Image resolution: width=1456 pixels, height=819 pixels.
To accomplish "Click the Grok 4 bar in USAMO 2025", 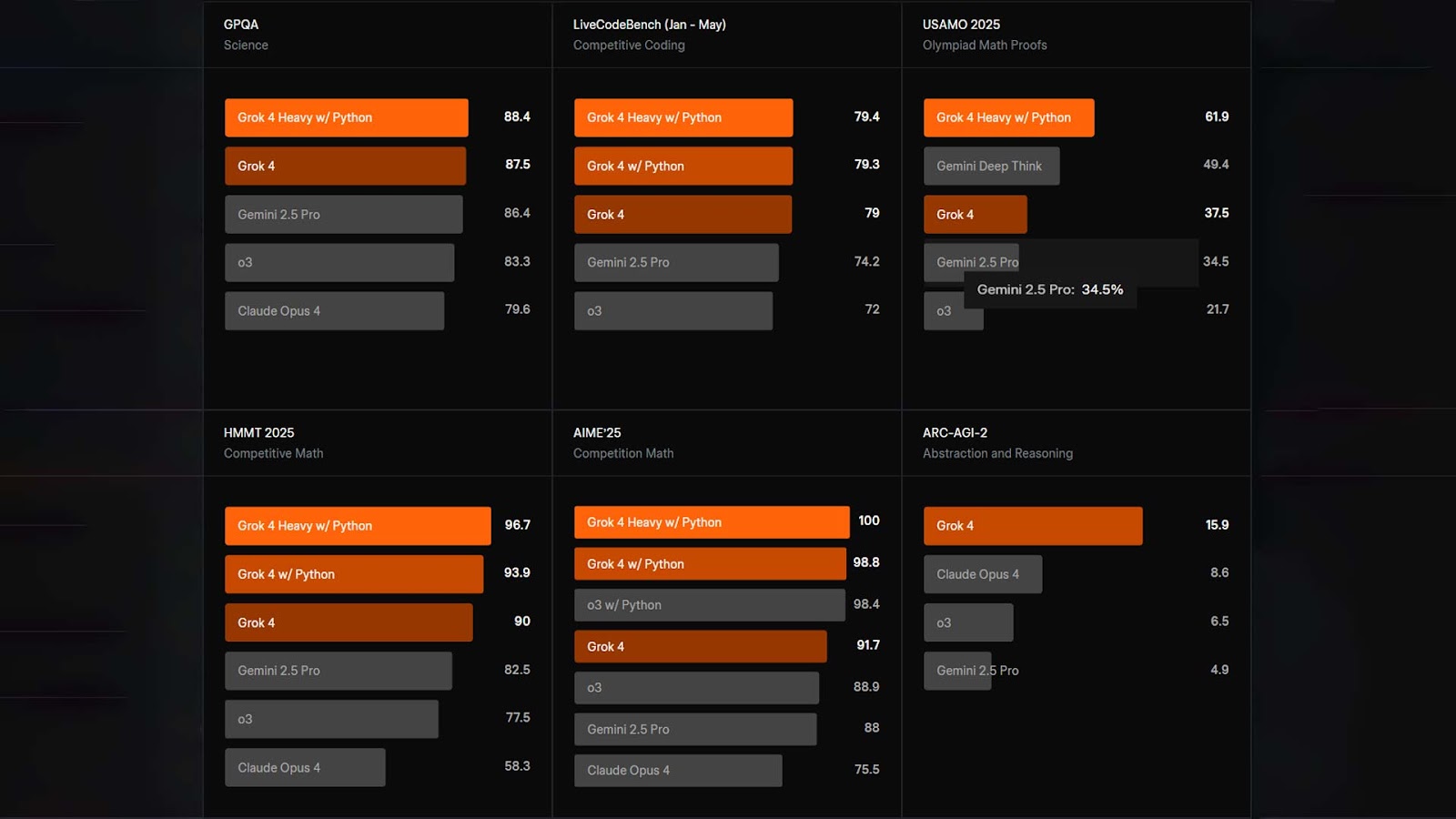I will [976, 214].
